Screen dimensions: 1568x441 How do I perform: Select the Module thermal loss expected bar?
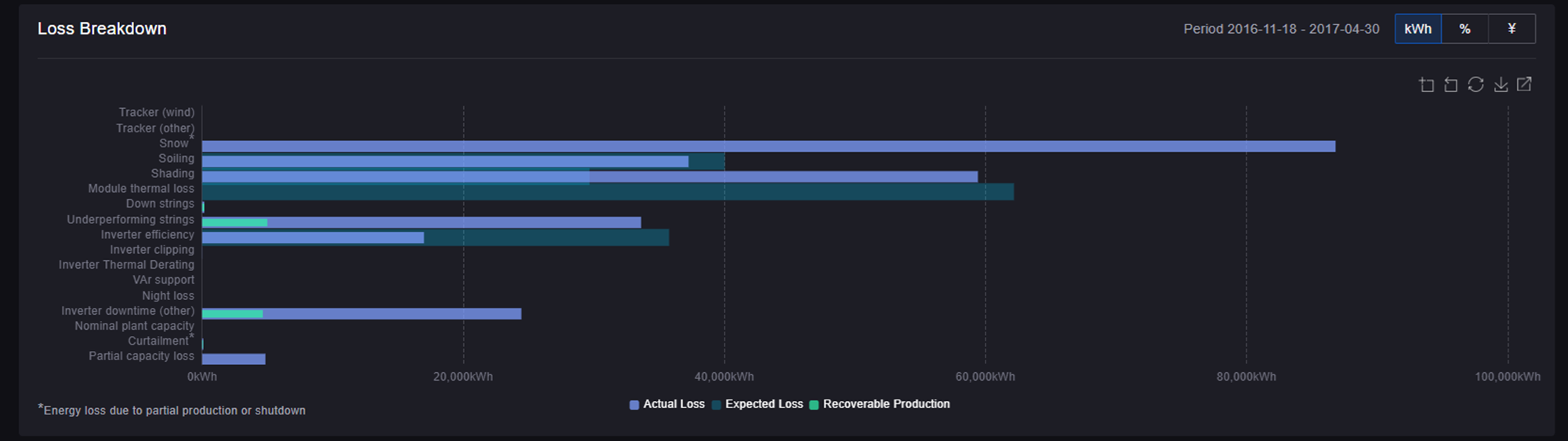pyautogui.click(x=608, y=192)
